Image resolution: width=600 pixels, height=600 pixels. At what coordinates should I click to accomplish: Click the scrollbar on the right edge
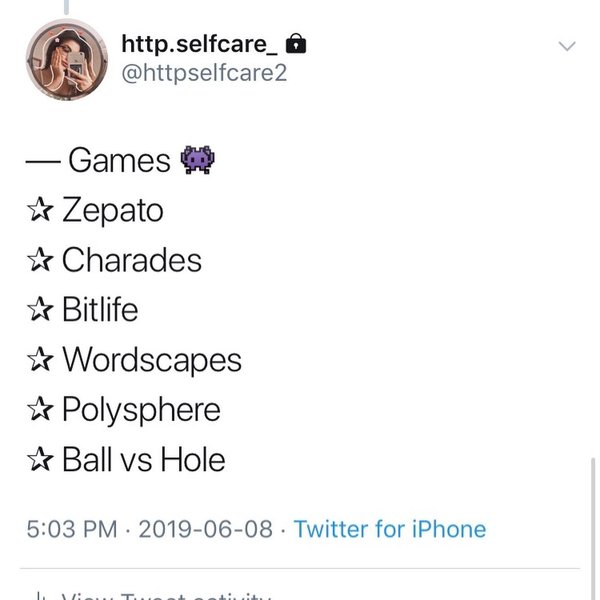point(594,520)
